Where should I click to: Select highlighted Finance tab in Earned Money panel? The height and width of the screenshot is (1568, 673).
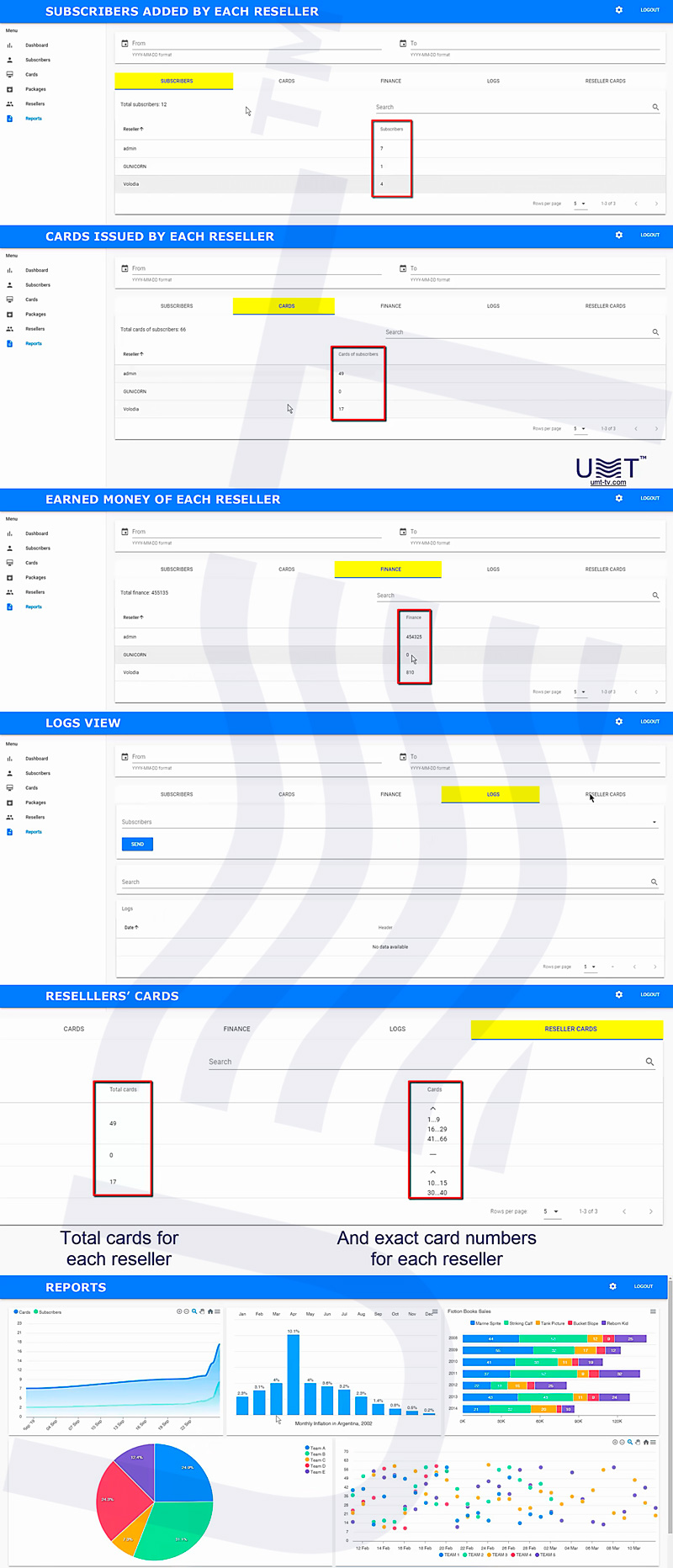click(388, 569)
